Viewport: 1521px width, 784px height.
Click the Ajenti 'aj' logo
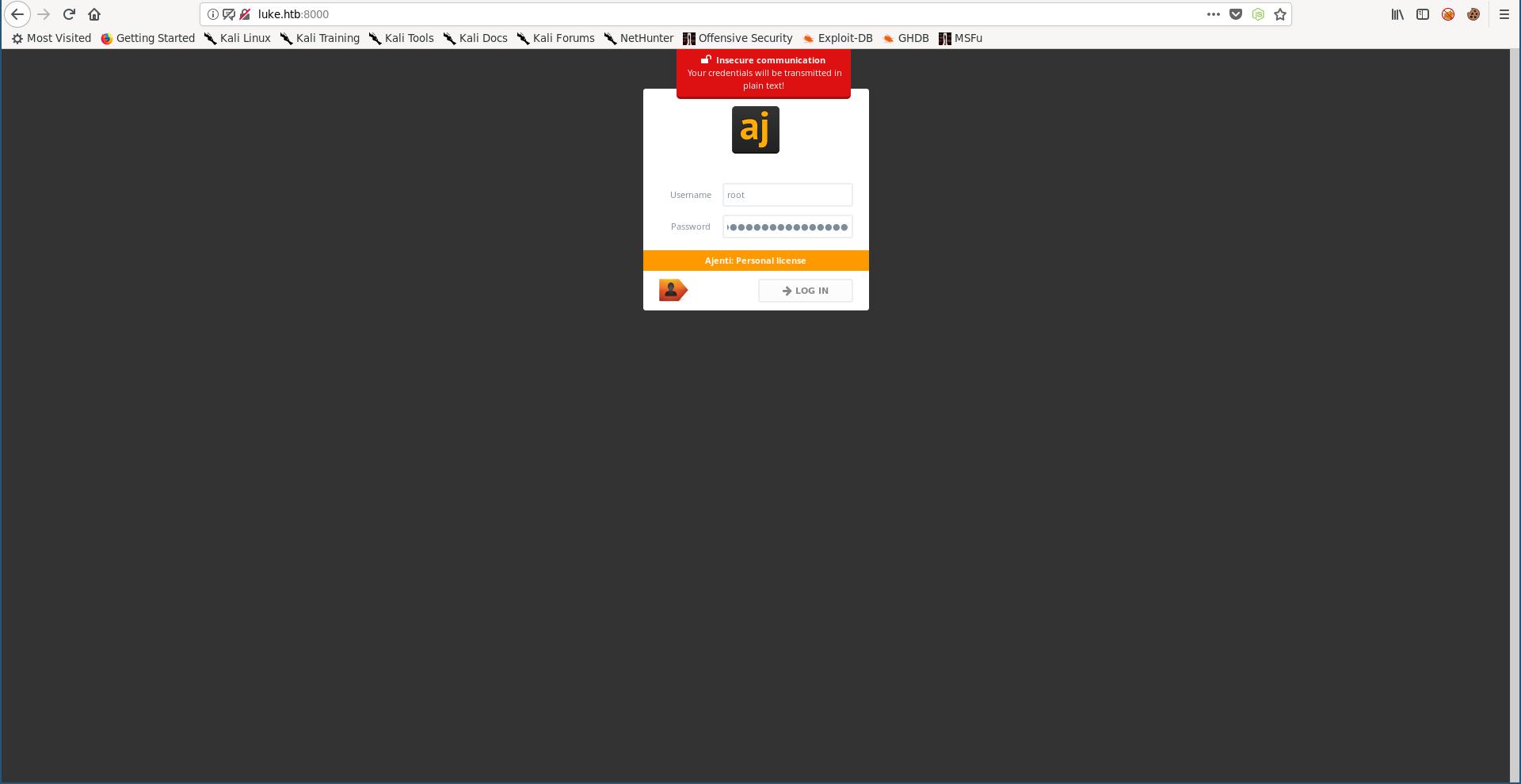pyautogui.click(x=755, y=130)
